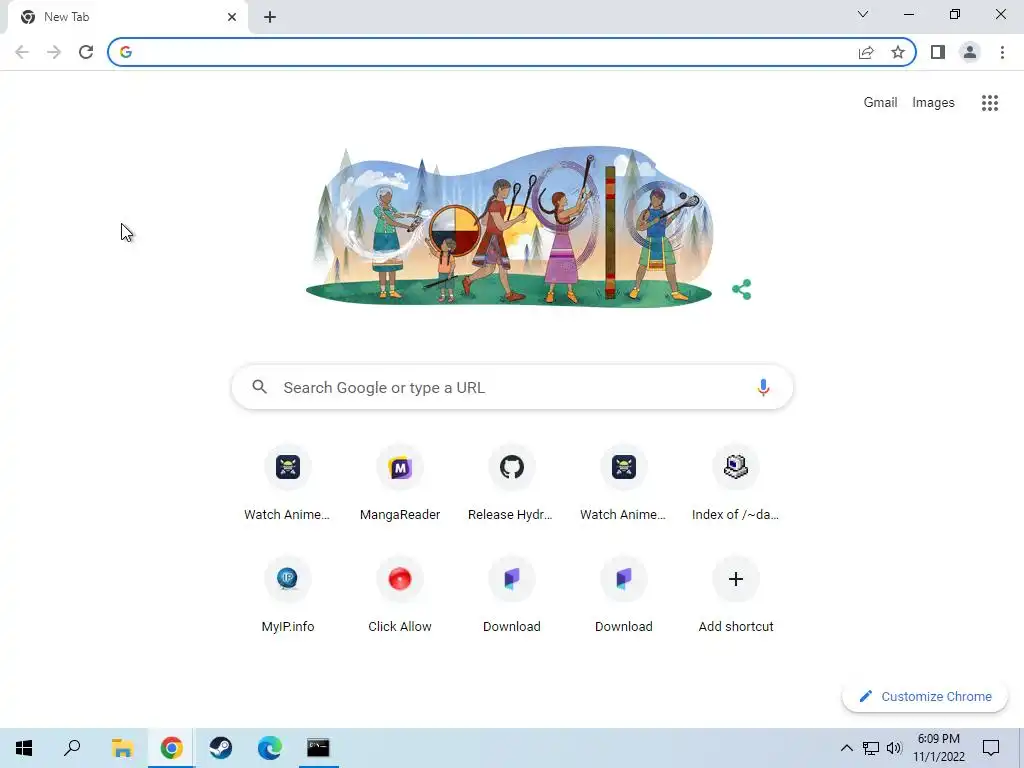Click the Customize Chrome button

(x=925, y=696)
